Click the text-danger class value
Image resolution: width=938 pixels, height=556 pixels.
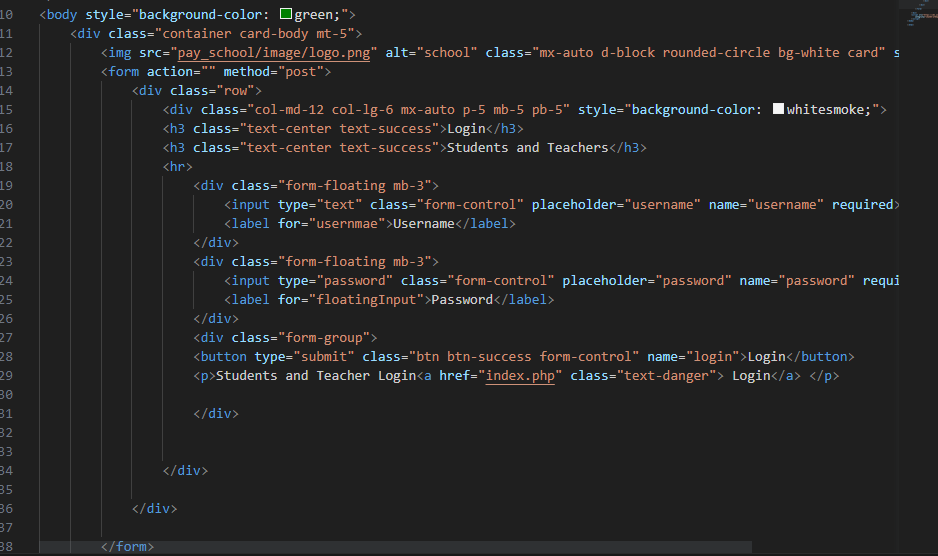[x=666, y=375]
